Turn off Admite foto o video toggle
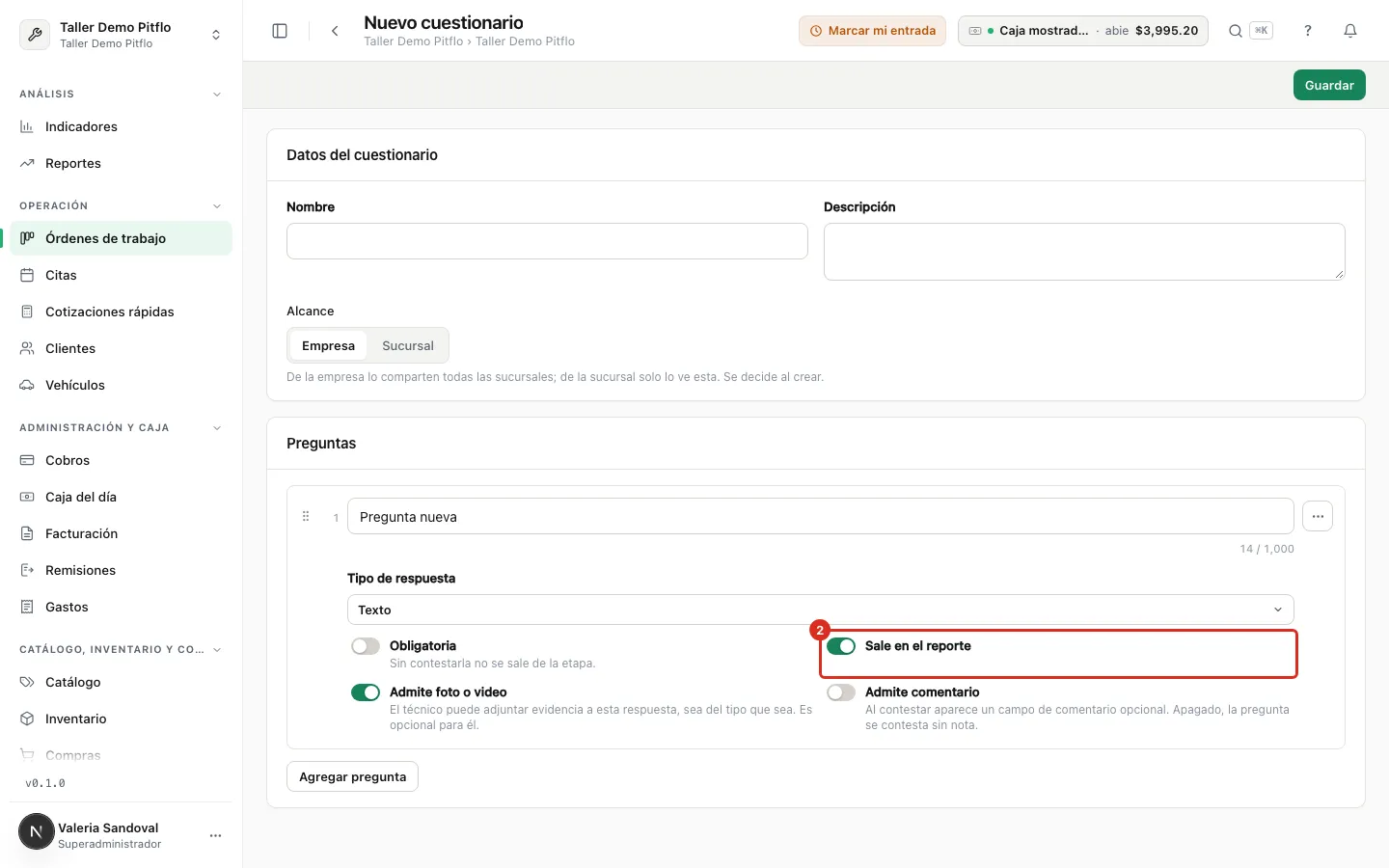 [366, 692]
